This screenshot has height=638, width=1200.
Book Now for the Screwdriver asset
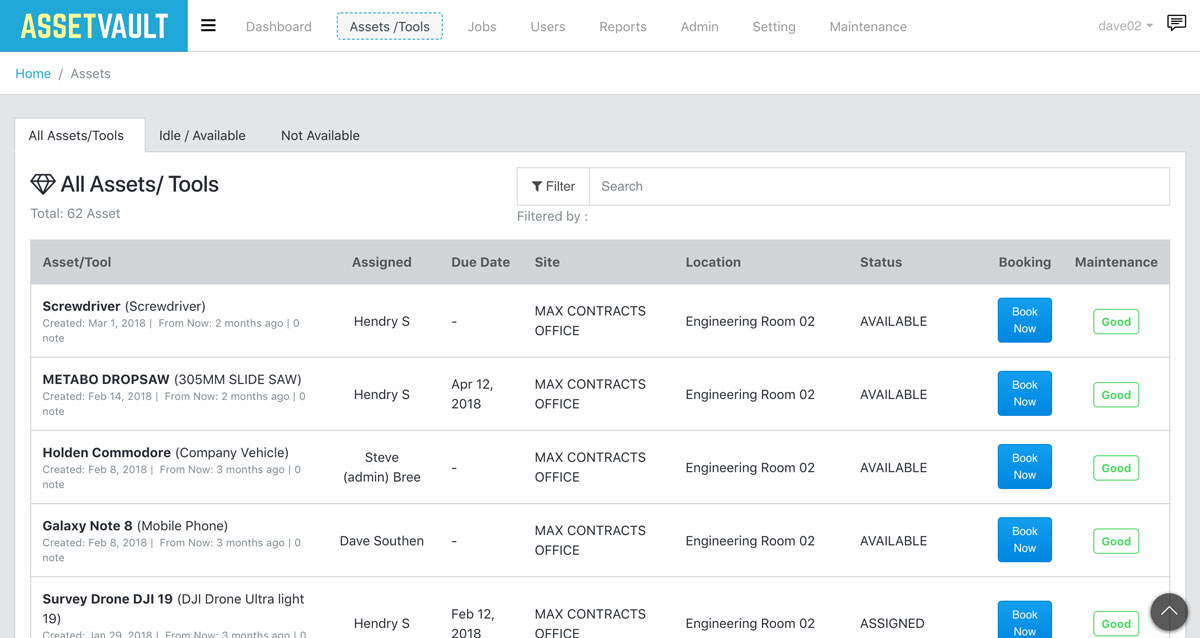(1024, 320)
